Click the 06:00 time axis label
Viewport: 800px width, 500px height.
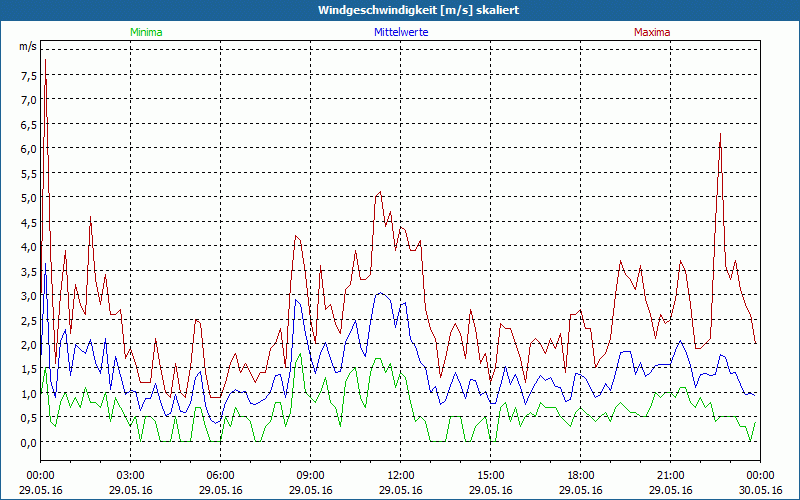tap(220, 476)
